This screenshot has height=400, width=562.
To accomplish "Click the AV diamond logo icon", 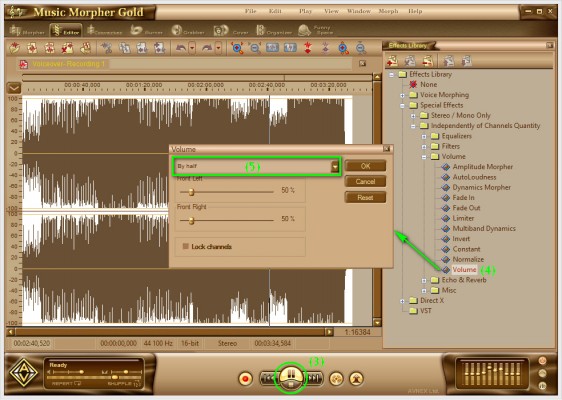I will [x=23, y=373].
